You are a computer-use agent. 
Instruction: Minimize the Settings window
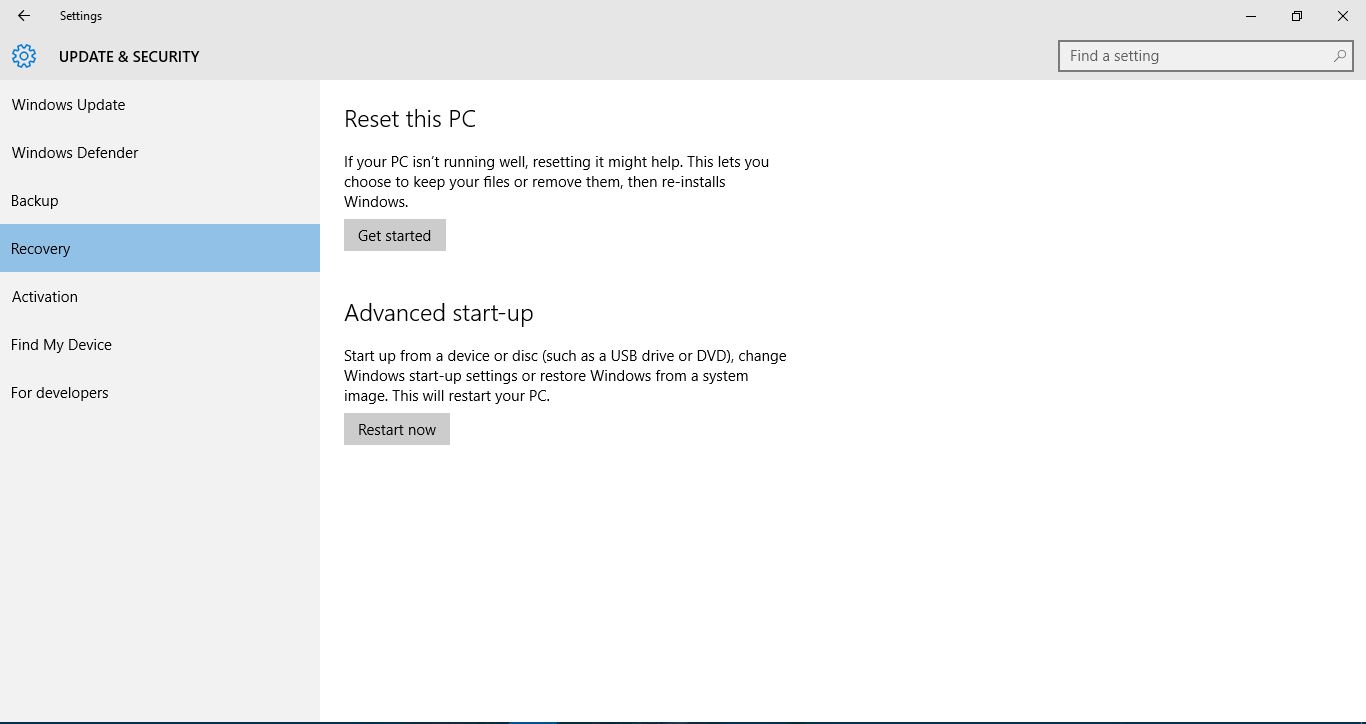(x=1250, y=16)
